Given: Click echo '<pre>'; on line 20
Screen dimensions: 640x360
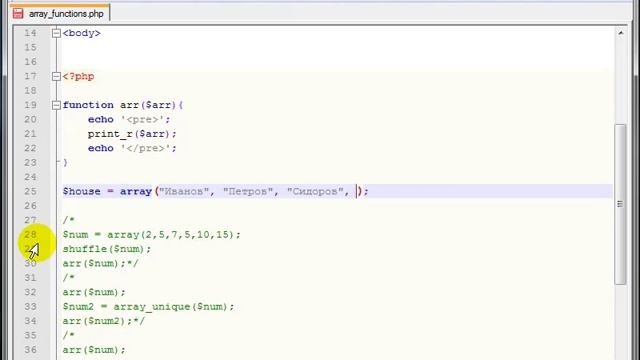Looking at the screenshot, I should click(129, 120).
